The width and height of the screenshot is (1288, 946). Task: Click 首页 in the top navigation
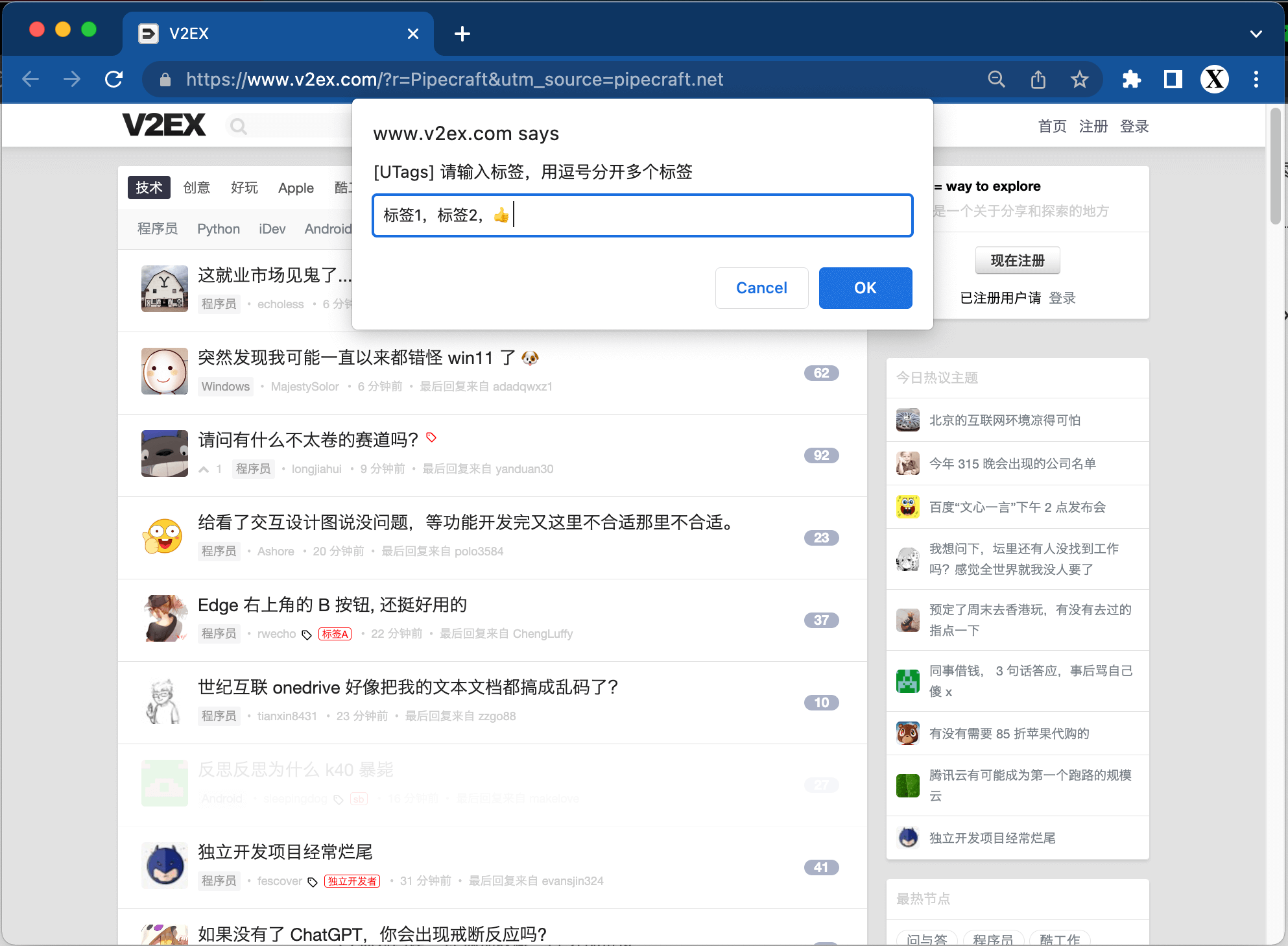point(1052,127)
